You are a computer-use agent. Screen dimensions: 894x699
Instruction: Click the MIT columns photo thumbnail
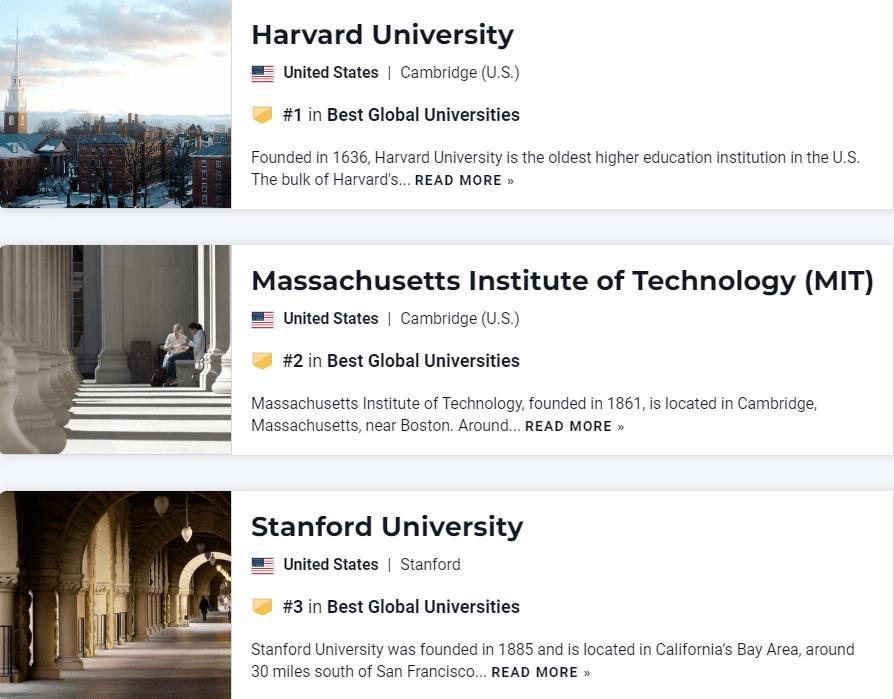[115, 348]
